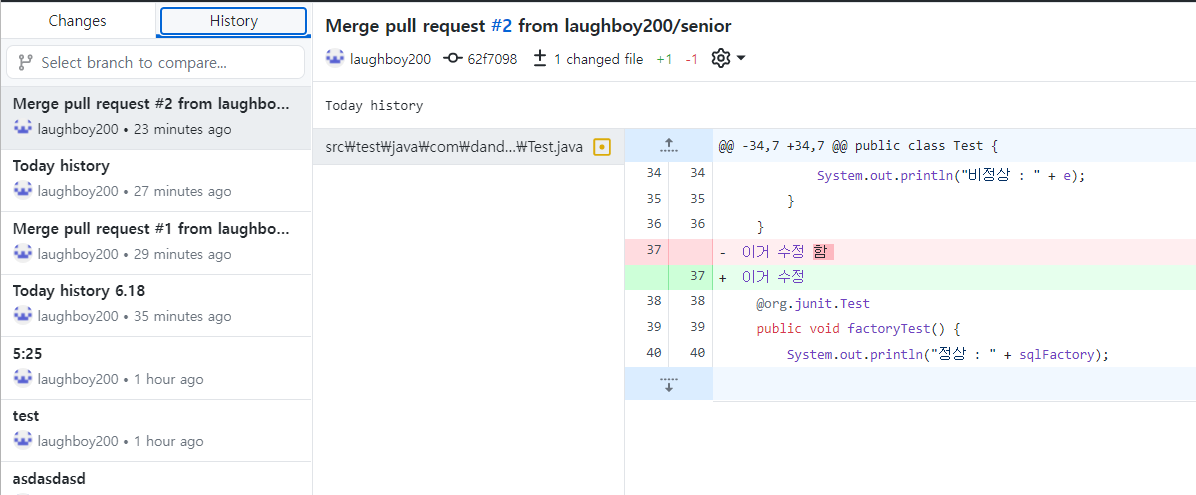Viewport: 1196px width, 495px height.
Task: Select the Today history 6.18 commit
Action: click(156, 305)
